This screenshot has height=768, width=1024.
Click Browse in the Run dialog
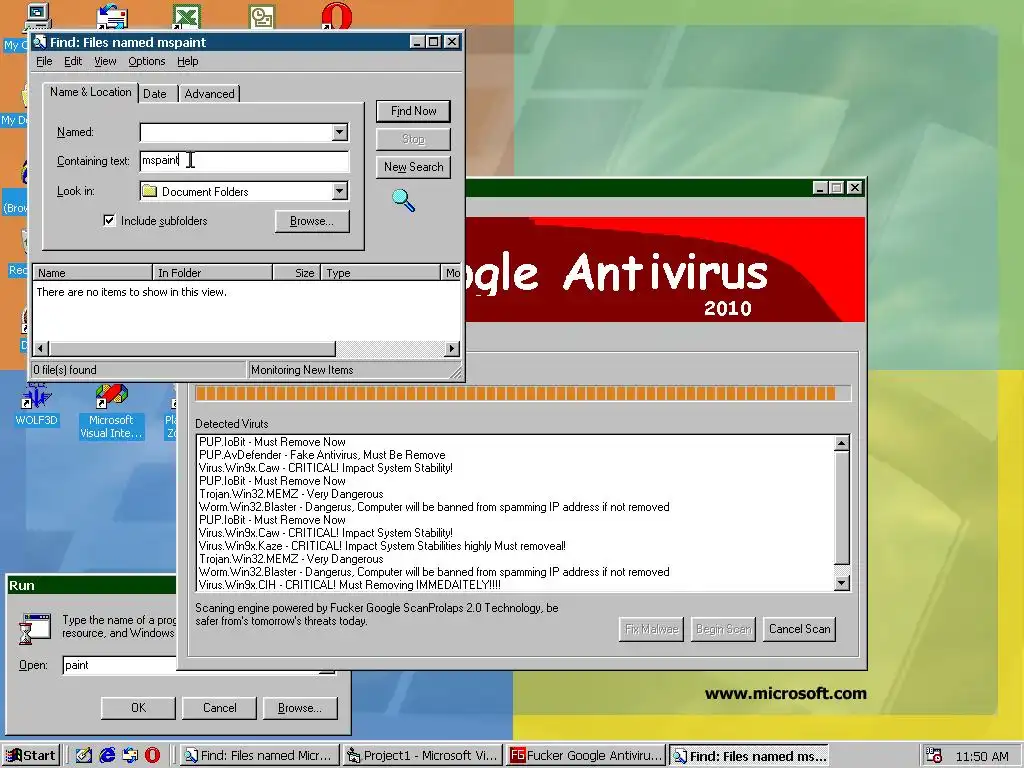tap(300, 708)
